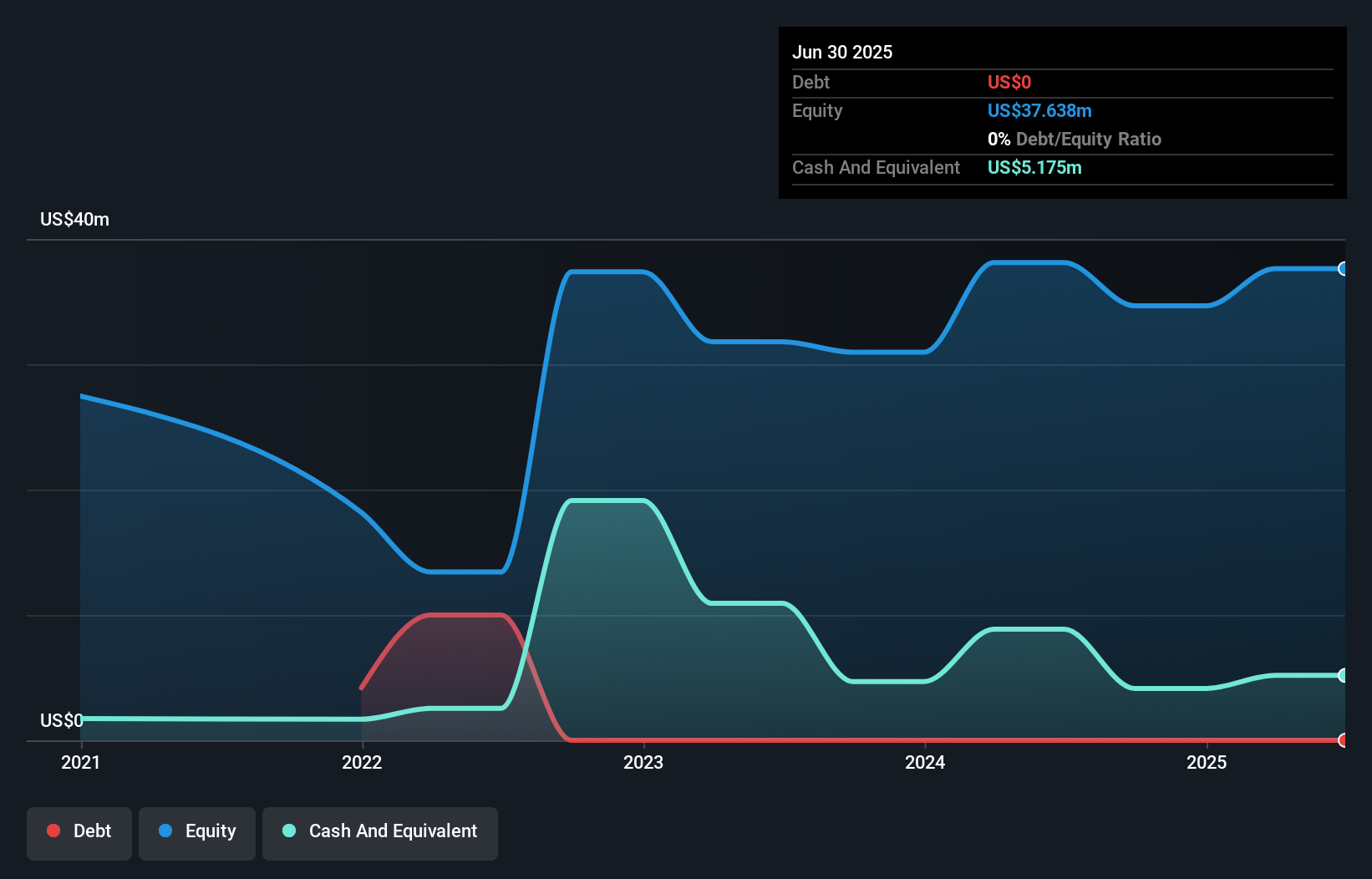
Task: Open the Cash And Equivalent tooltip row
Action: [x=876, y=167]
